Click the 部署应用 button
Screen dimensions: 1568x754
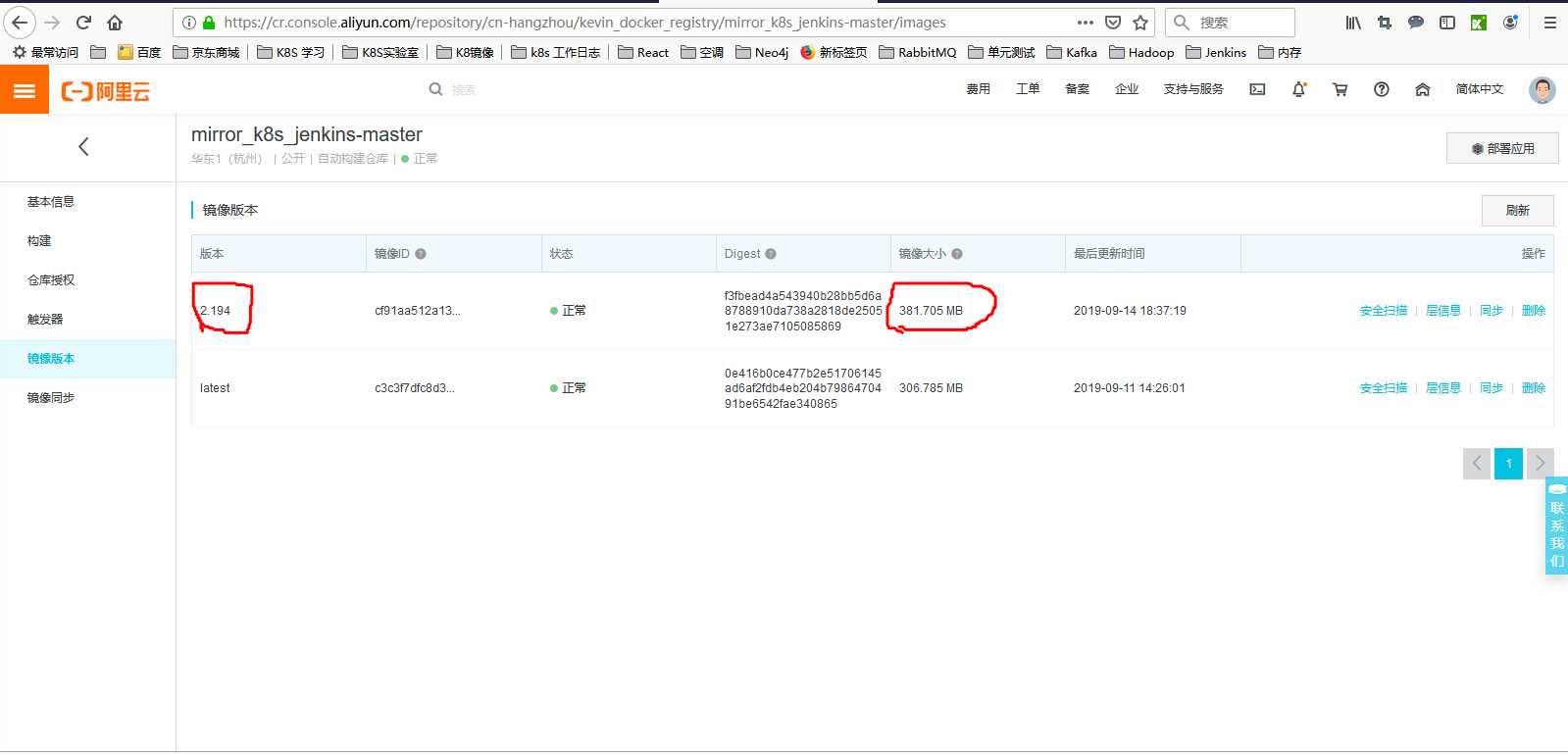(x=1502, y=149)
